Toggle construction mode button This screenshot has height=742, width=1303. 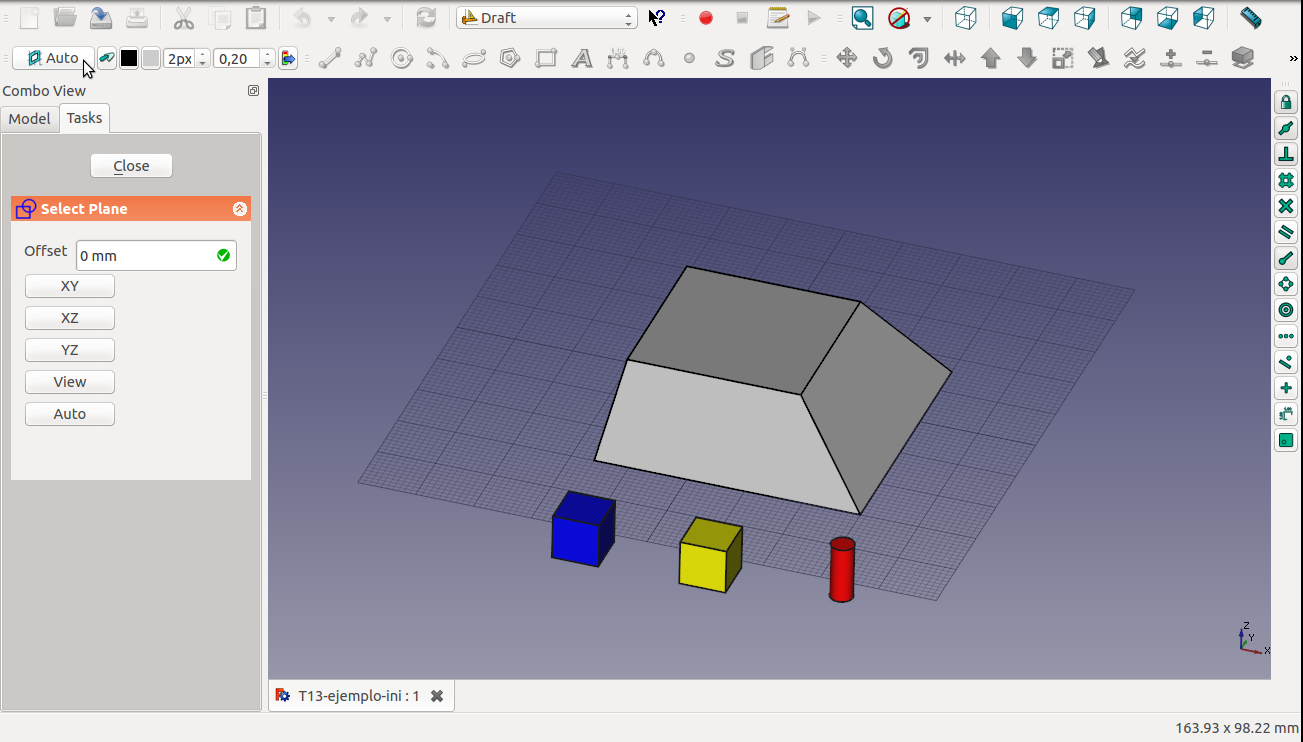tap(106, 59)
